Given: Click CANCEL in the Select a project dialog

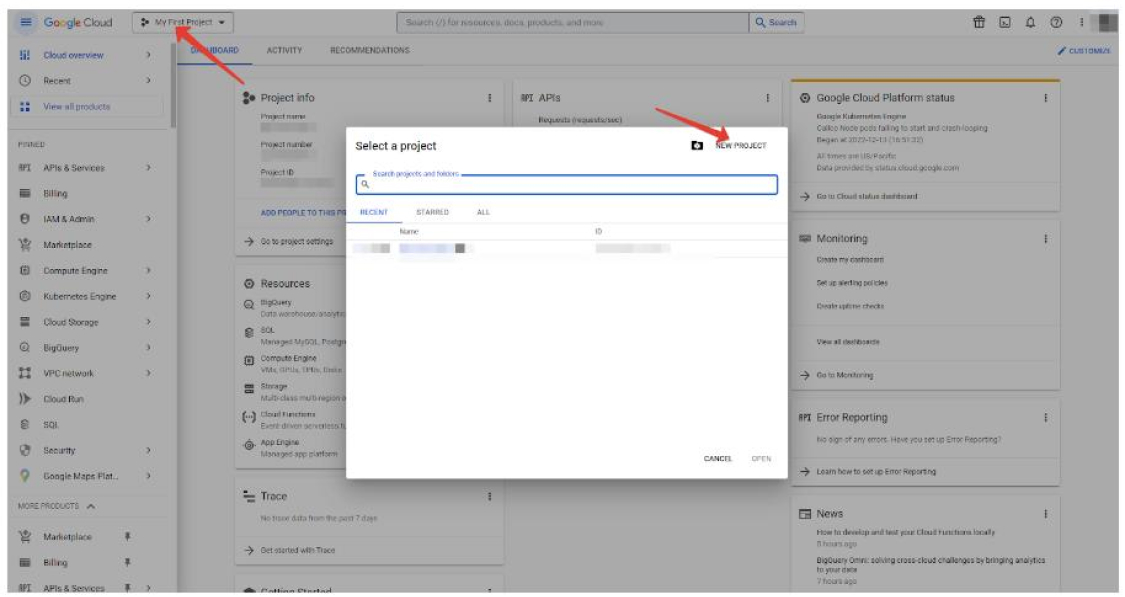Looking at the screenshot, I should click(x=717, y=459).
